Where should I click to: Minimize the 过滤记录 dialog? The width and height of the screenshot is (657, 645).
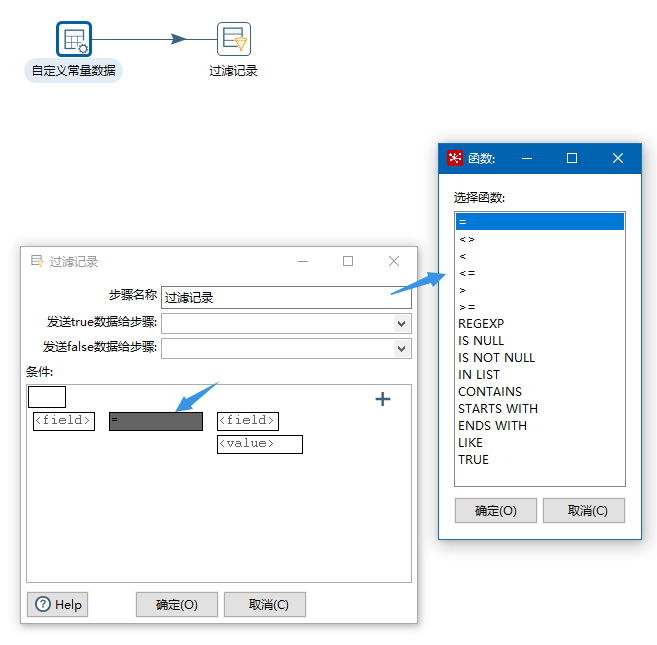pyautogui.click(x=303, y=261)
